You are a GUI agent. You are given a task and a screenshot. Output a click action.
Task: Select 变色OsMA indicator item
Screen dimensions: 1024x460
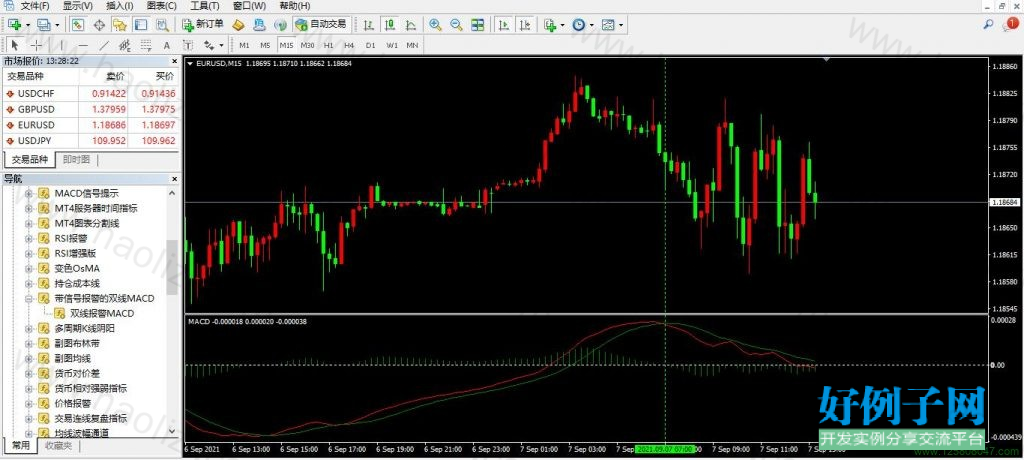click(x=76, y=269)
